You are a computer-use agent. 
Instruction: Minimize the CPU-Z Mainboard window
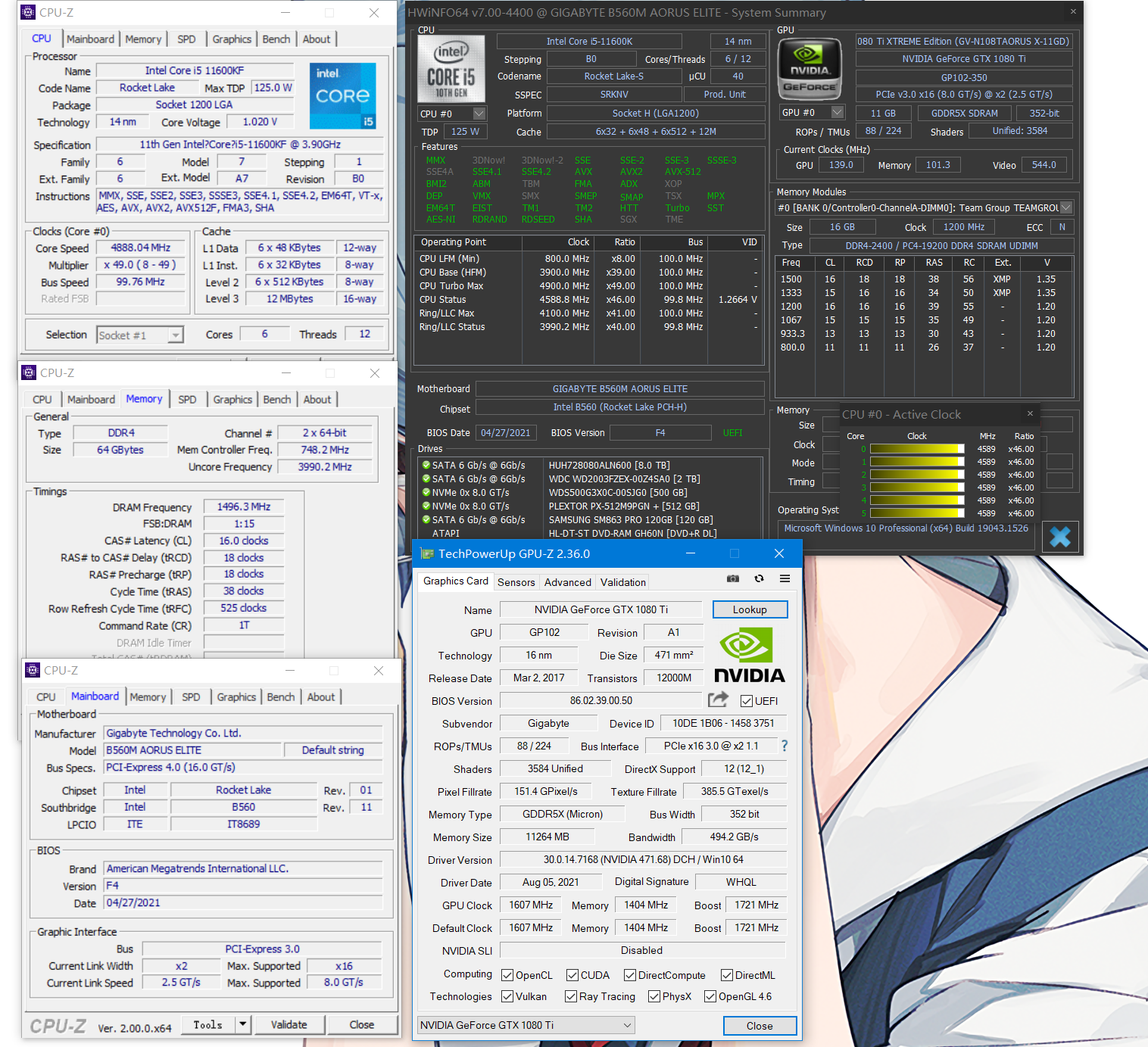pos(289,670)
